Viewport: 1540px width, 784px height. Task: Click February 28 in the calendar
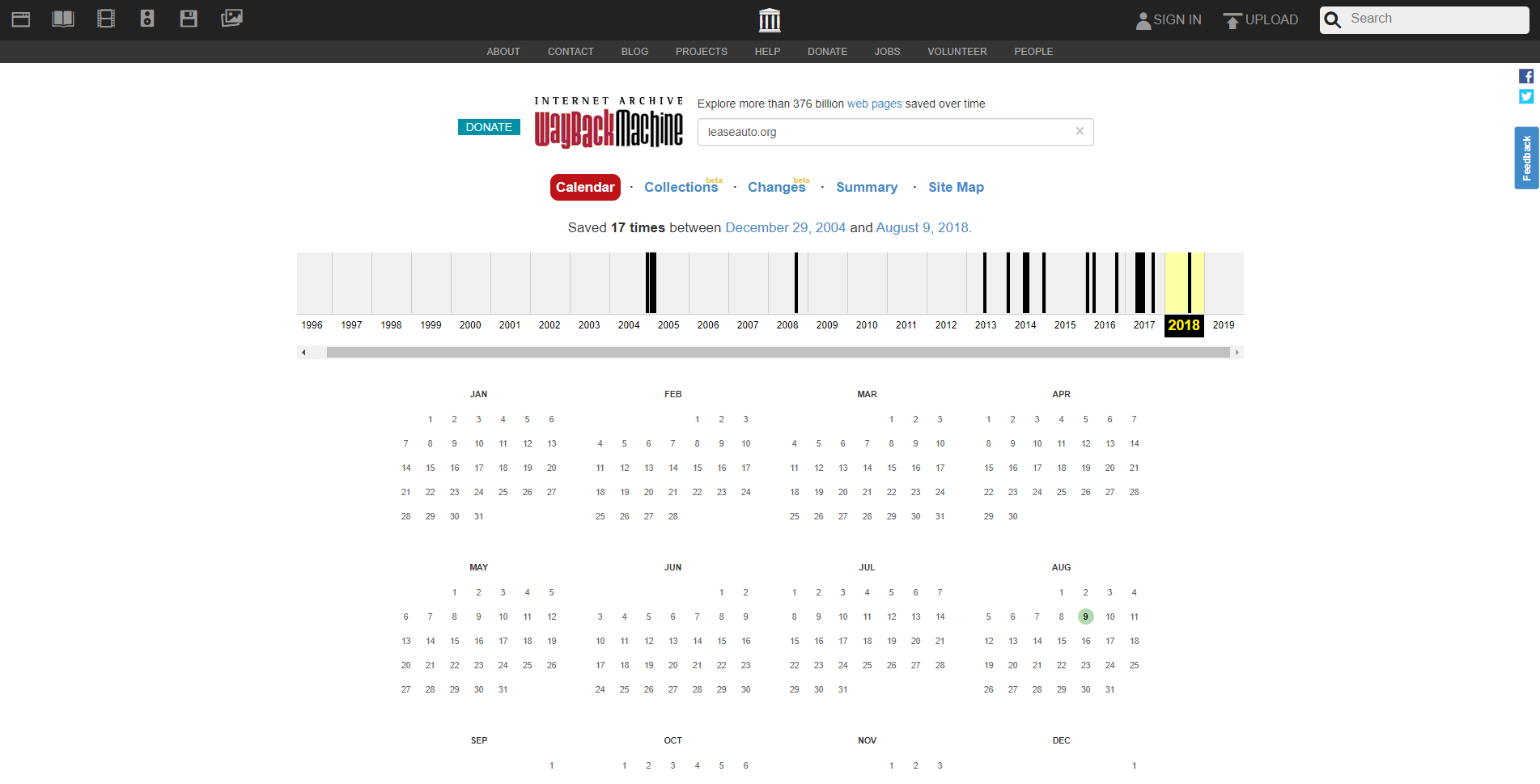[x=673, y=516]
